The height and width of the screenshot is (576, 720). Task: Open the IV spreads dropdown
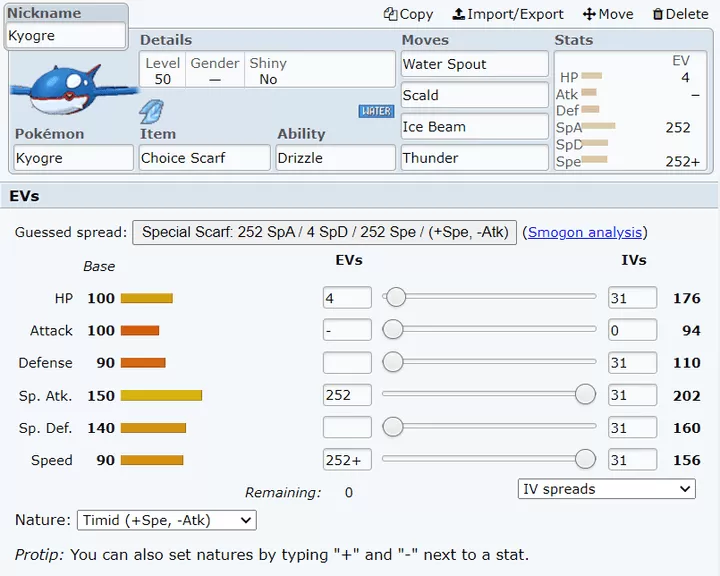point(607,489)
